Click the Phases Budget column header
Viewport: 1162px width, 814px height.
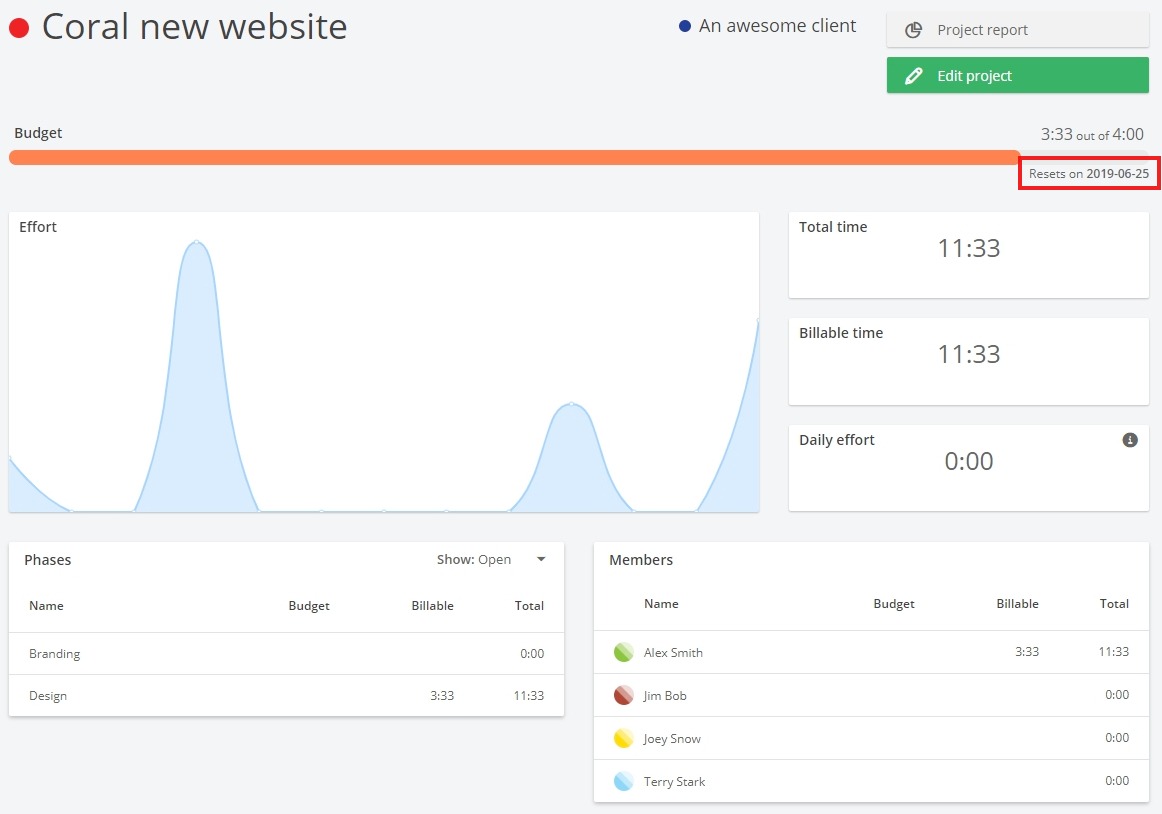[309, 606]
